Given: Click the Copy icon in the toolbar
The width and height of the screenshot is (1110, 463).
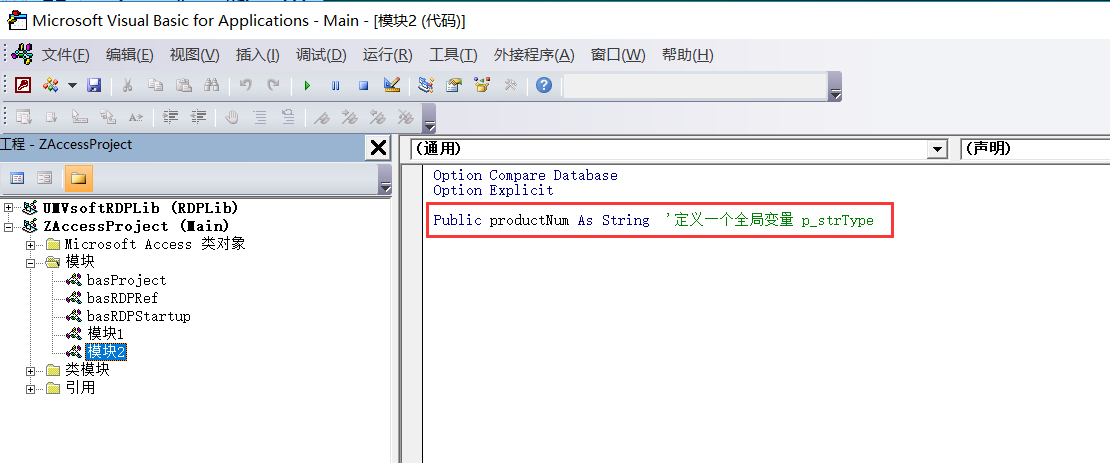Looking at the screenshot, I should click(156, 86).
